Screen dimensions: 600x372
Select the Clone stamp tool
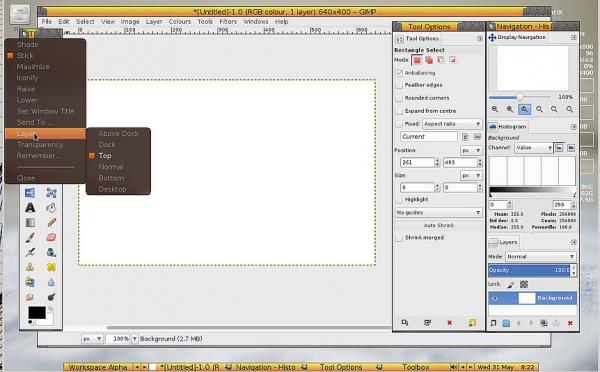(30, 267)
